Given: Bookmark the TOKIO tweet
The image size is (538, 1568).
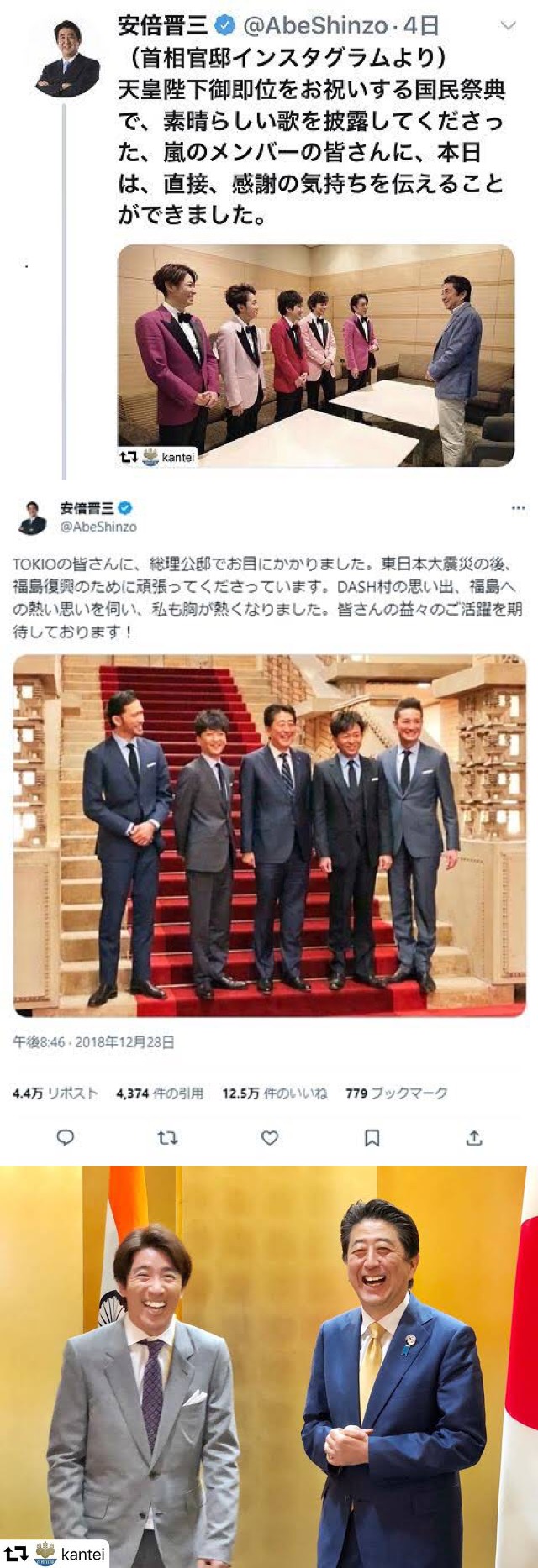Looking at the screenshot, I should pyautogui.click(x=372, y=1138).
